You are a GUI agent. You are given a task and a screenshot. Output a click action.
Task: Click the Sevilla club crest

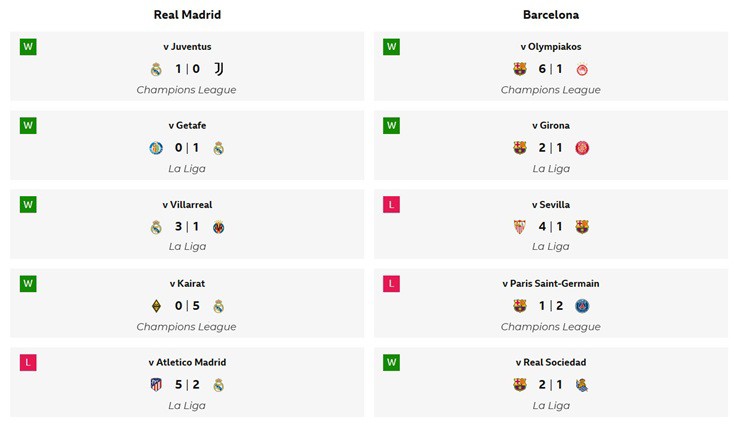(x=519, y=227)
